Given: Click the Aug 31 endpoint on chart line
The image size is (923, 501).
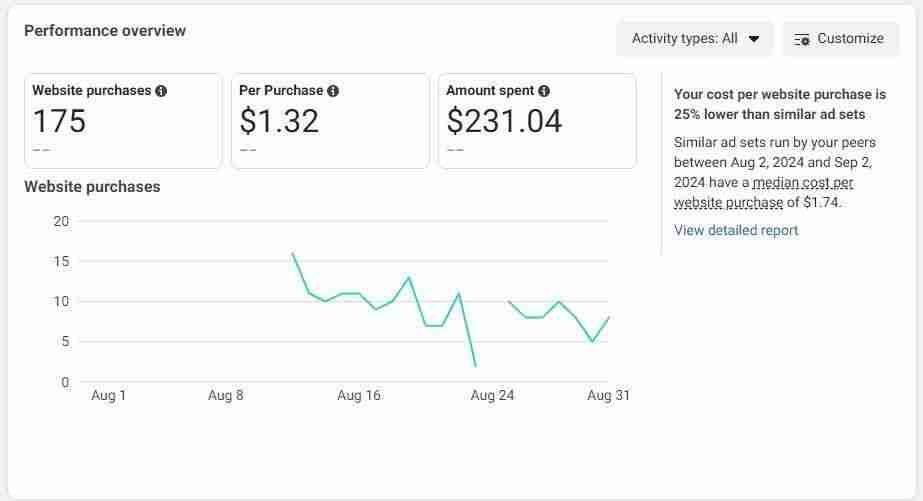Looking at the screenshot, I should pos(609,317).
